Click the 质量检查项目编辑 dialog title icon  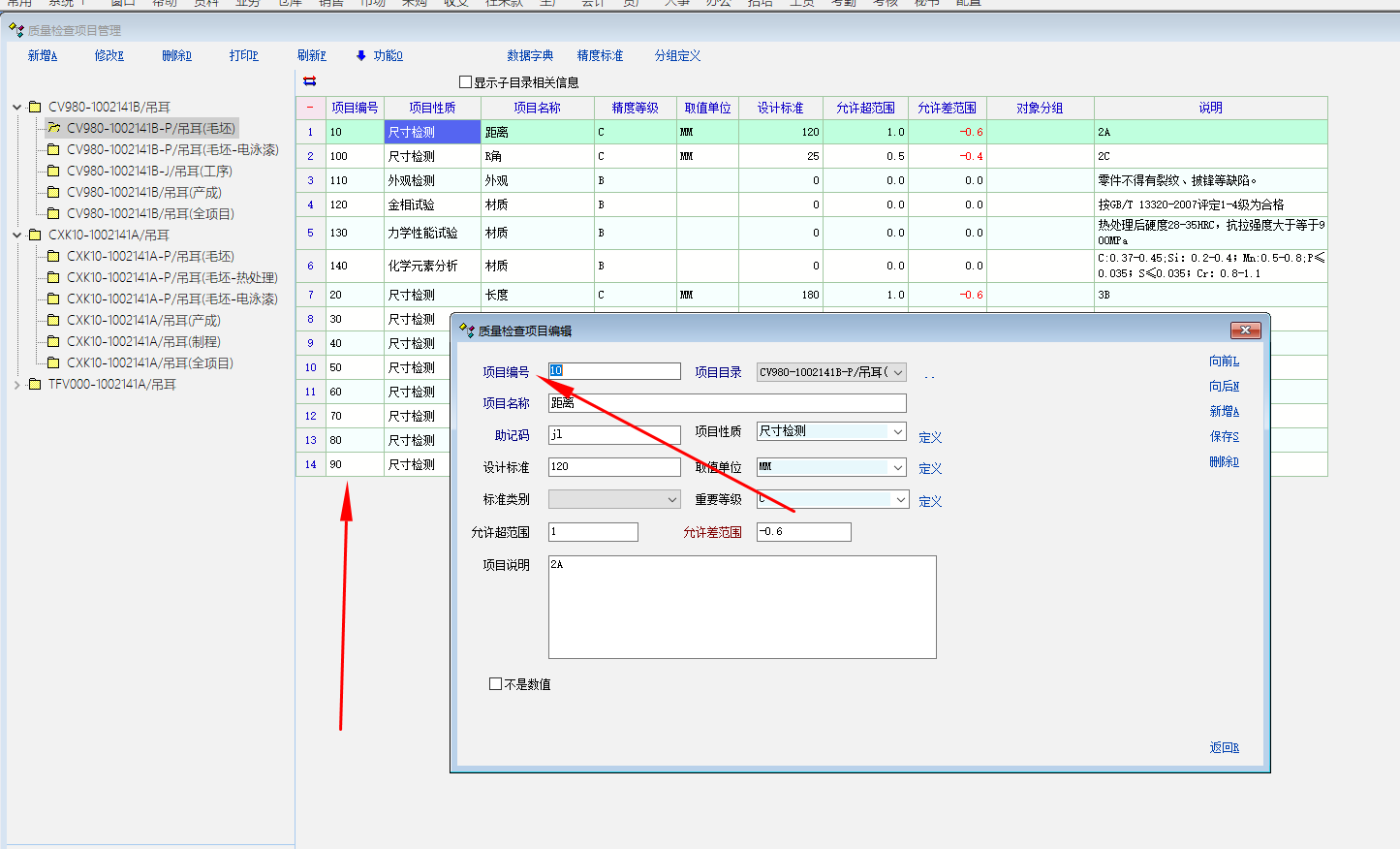point(467,330)
